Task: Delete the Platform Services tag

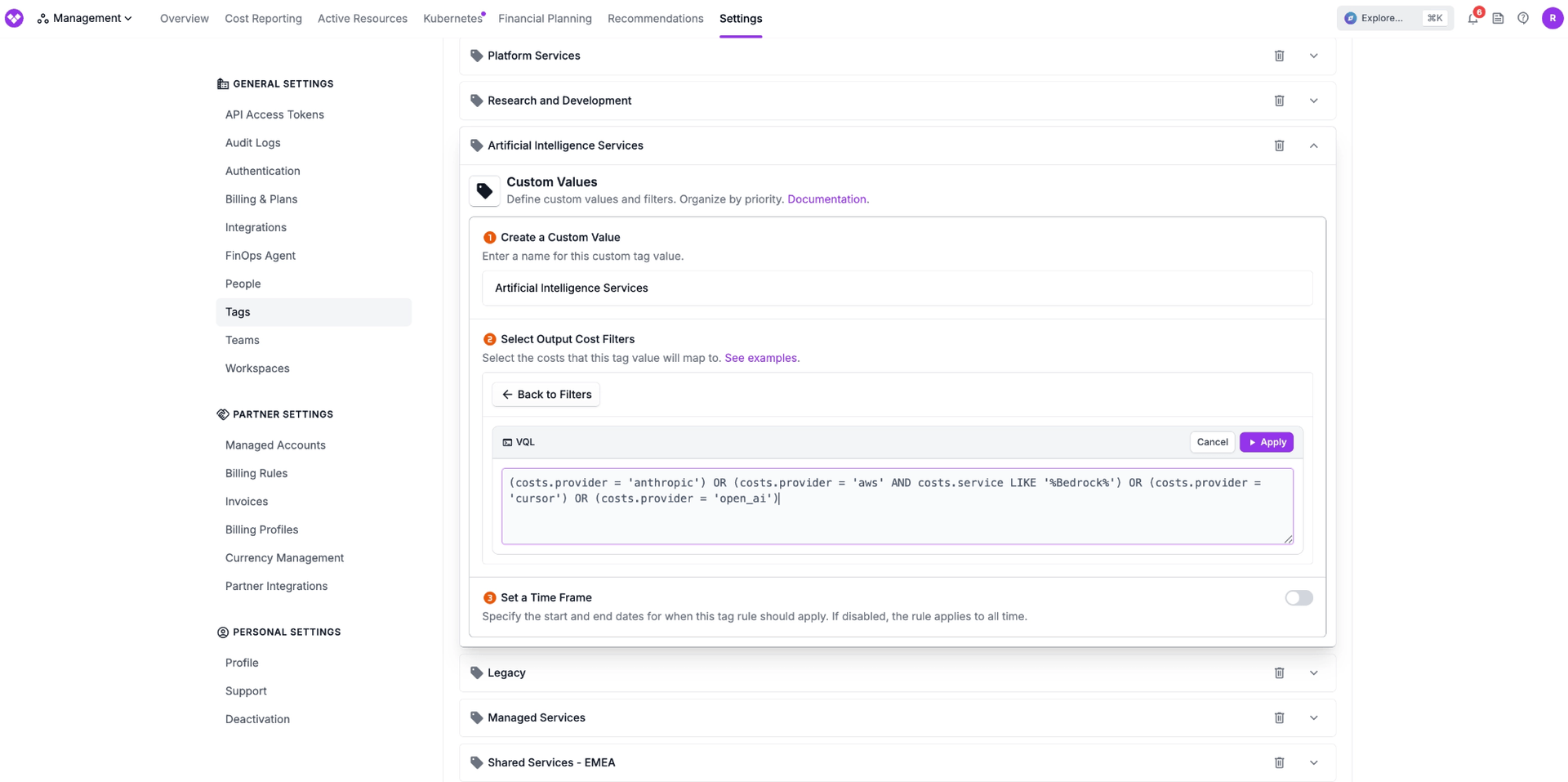Action: coord(1279,56)
